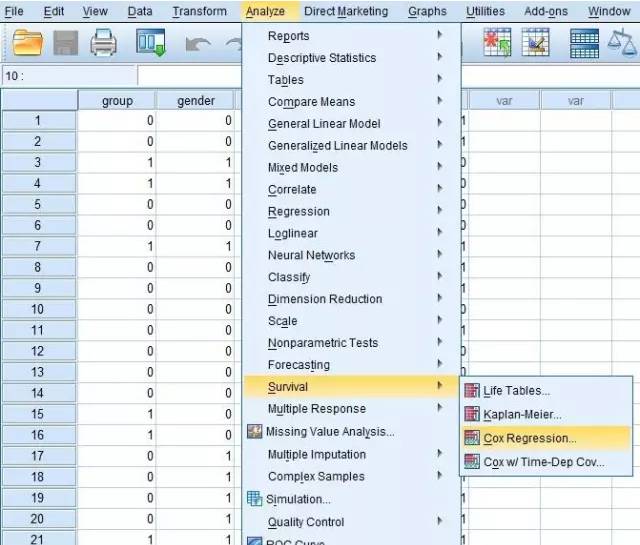Click the Undo arrow icon
This screenshot has height=545, width=640.
pyautogui.click(x=198, y=45)
